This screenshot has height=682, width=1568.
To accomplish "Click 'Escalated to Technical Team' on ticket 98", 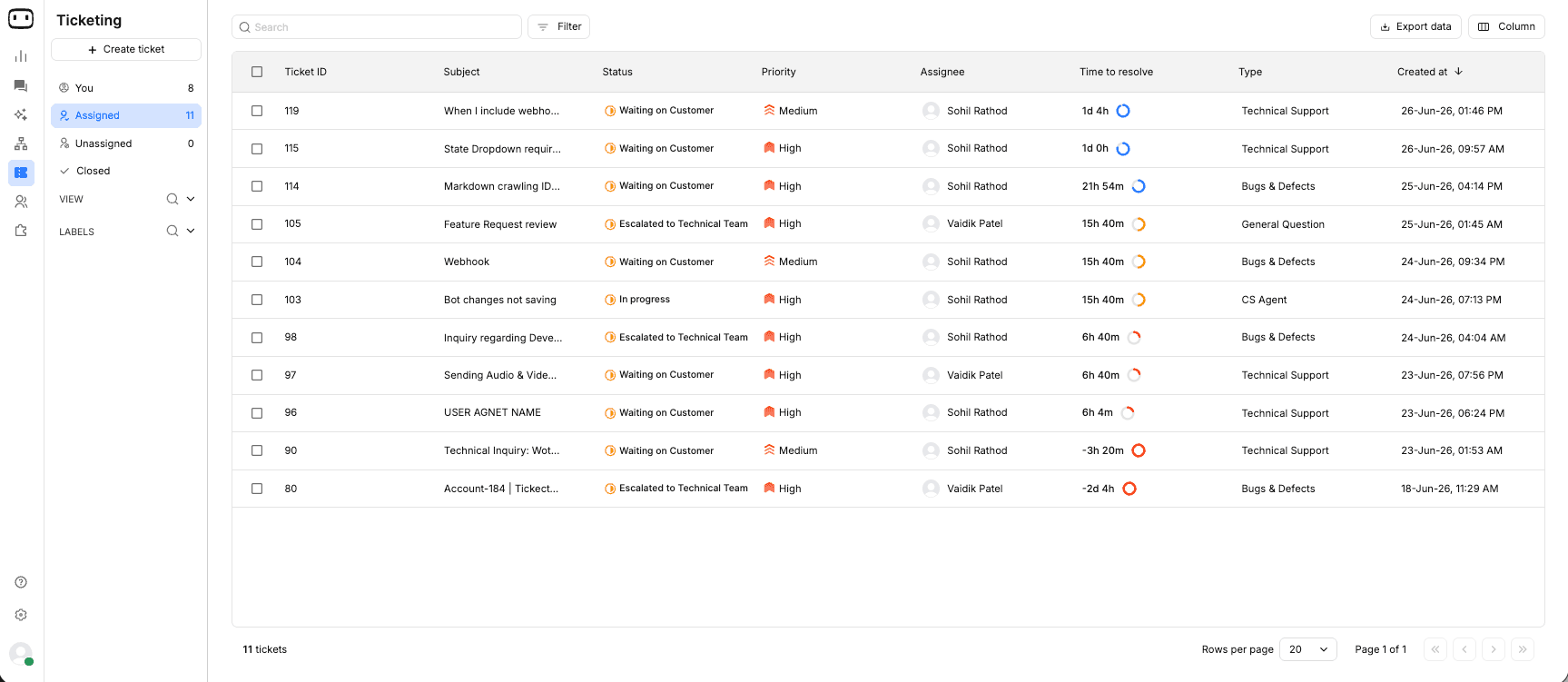I will pyautogui.click(x=684, y=337).
